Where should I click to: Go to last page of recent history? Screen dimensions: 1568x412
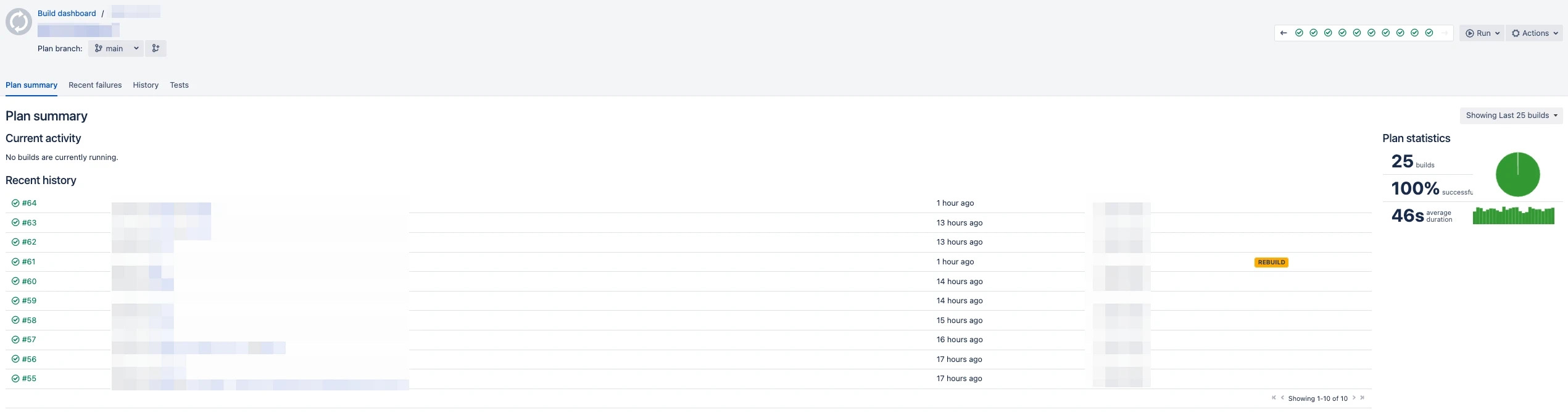coord(1362,398)
